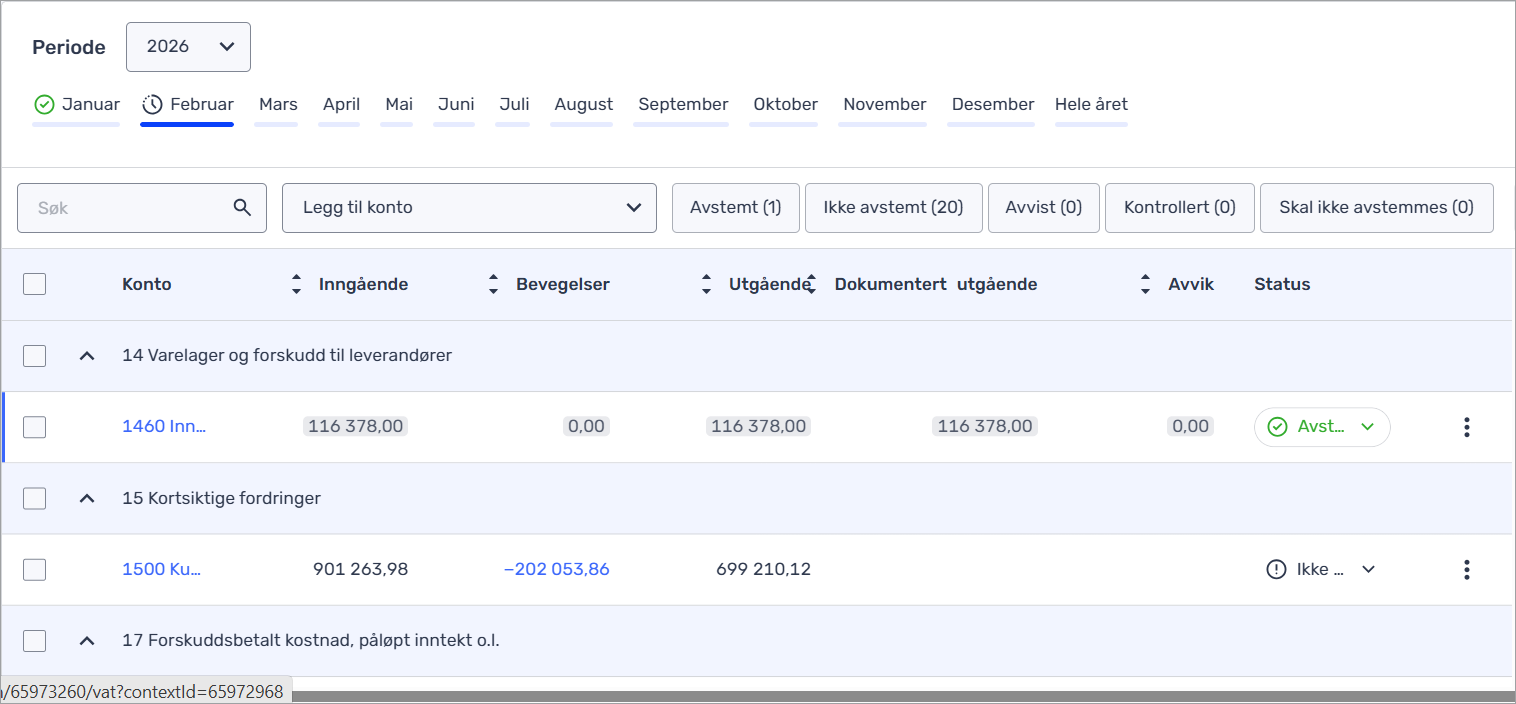Tick the select-all checkbox in table header

click(35, 284)
